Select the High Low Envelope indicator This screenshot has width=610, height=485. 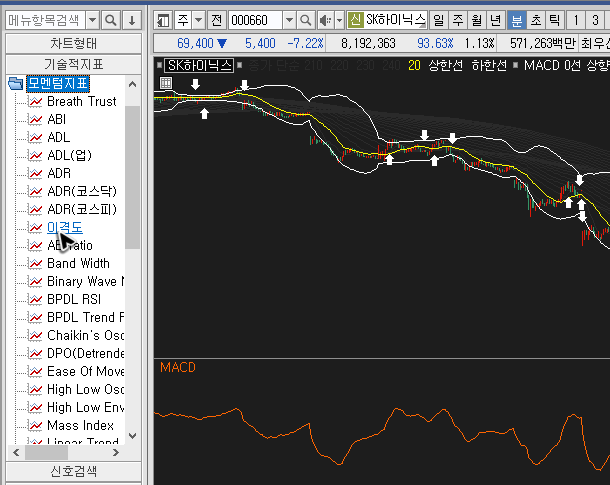86,407
